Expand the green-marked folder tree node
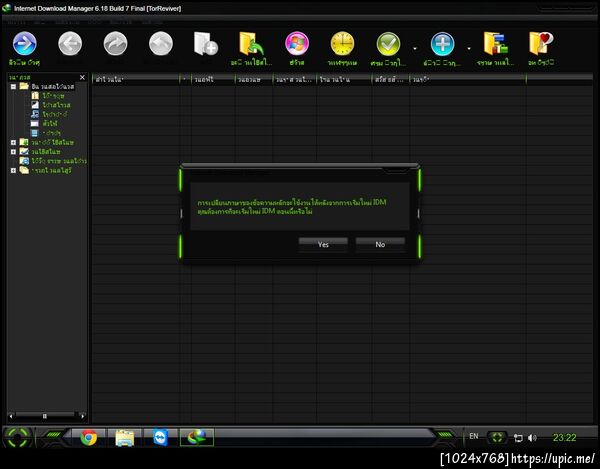Viewport: 600px width, 469px height. 13,142
